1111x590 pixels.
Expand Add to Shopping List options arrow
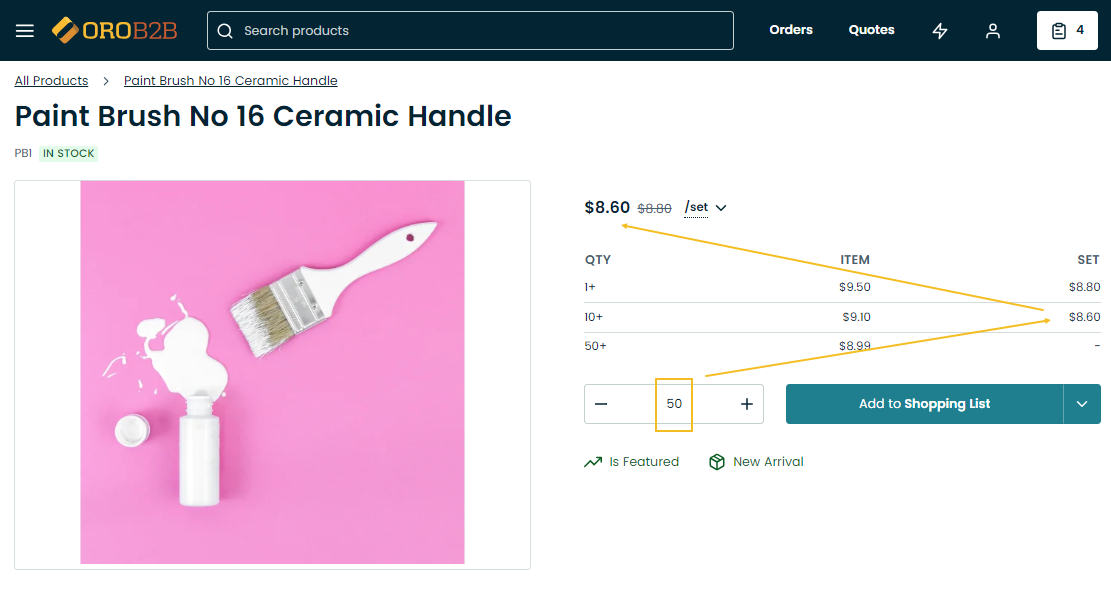click(x=1082, y=404)
